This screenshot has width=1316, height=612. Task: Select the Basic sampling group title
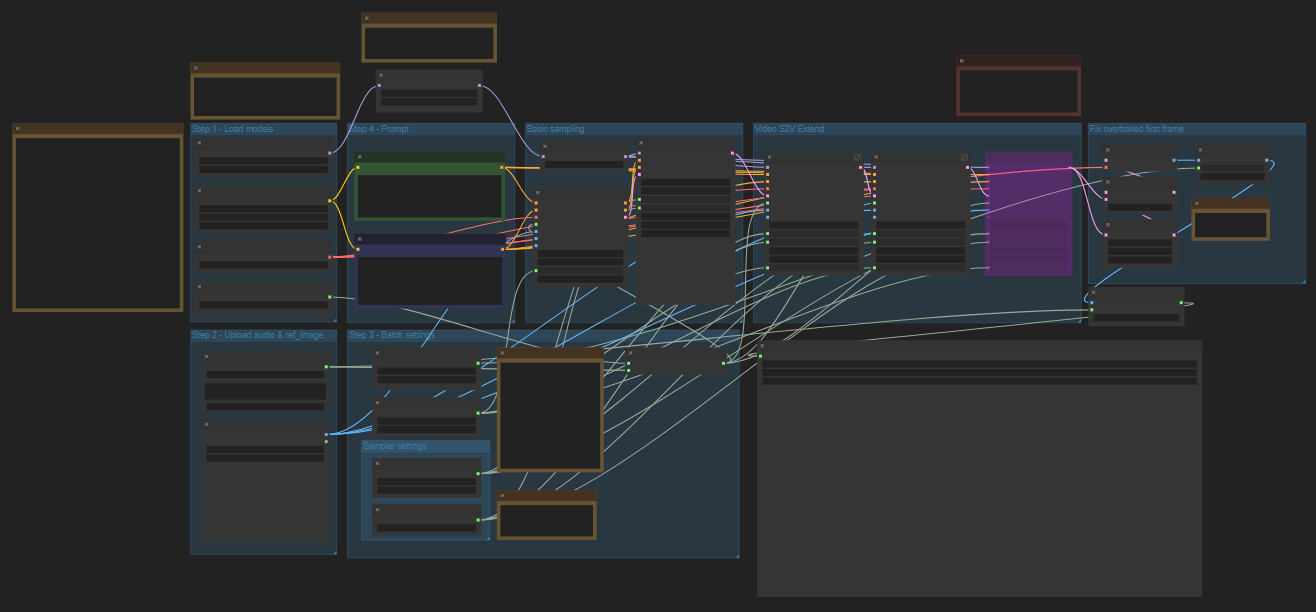556,129
